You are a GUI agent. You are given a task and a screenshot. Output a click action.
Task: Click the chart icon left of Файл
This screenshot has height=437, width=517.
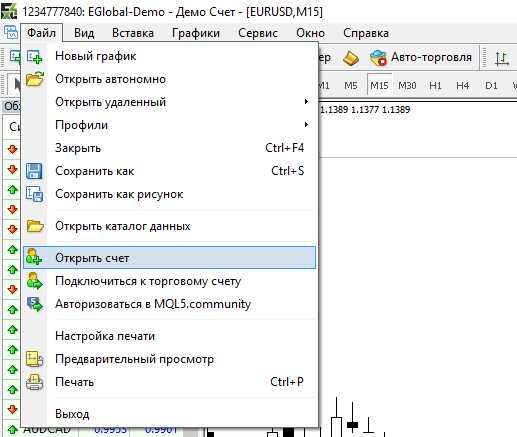11,33
